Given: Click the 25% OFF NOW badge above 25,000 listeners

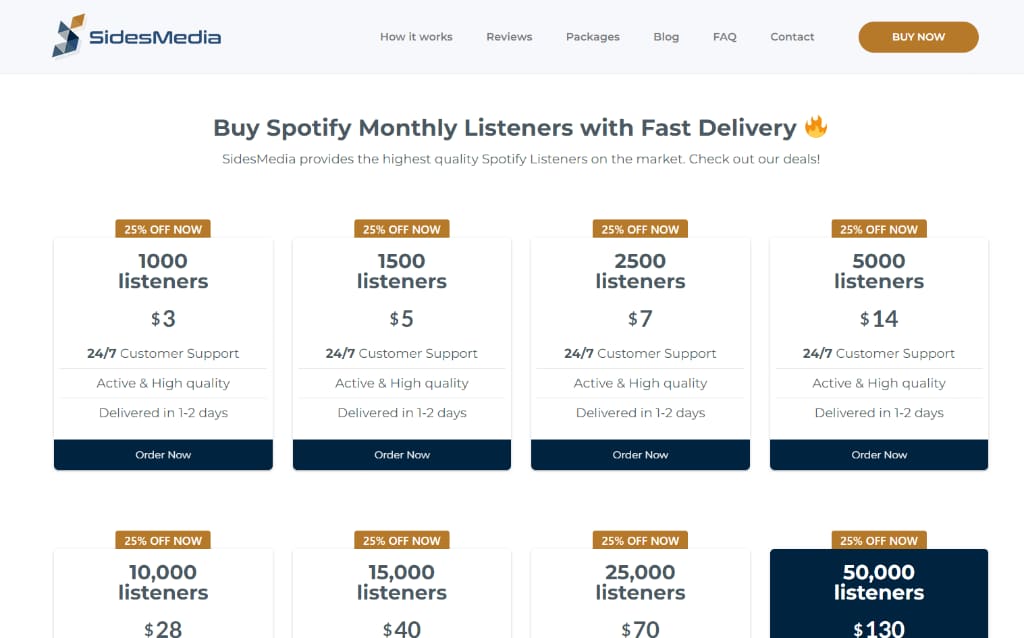Looking at the screenshot, I should coord(640,541).
